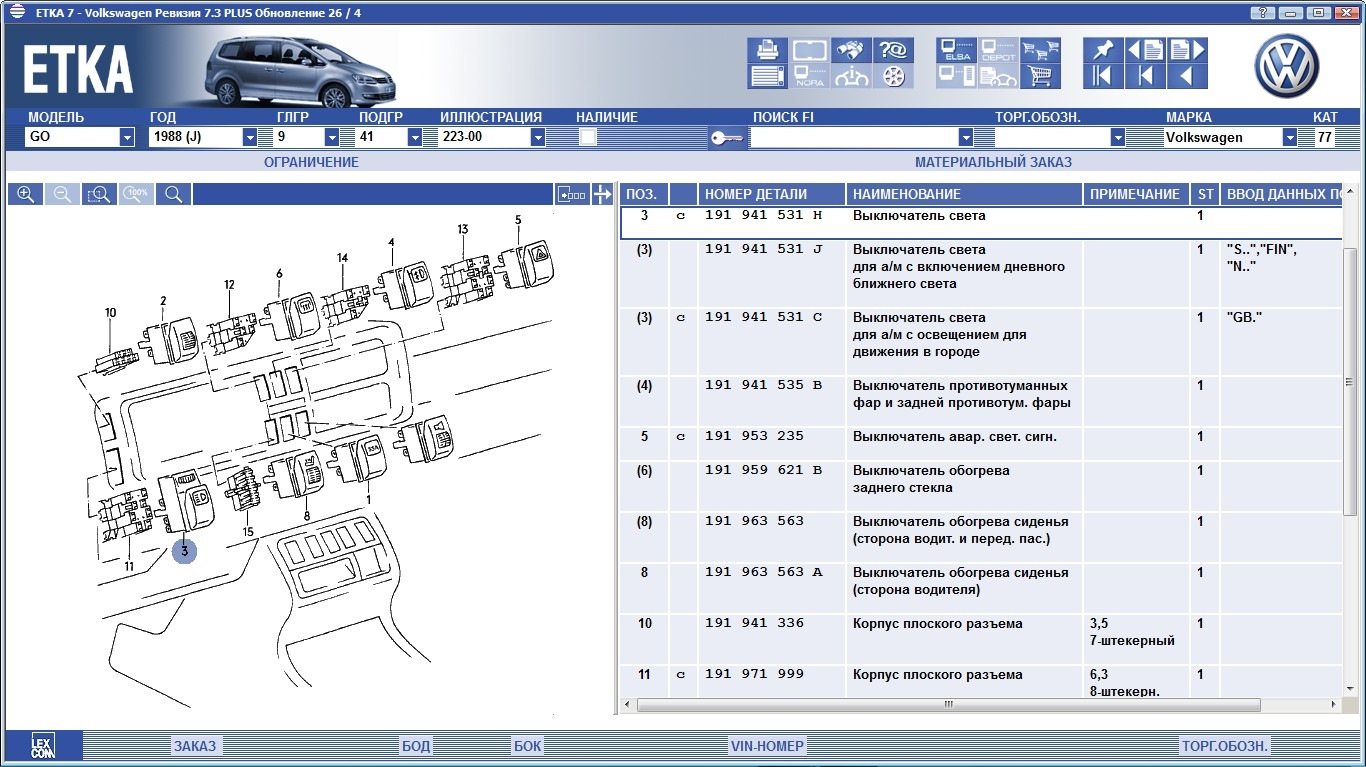Click the printer icon in the toolbar

(x=766, y=49)
